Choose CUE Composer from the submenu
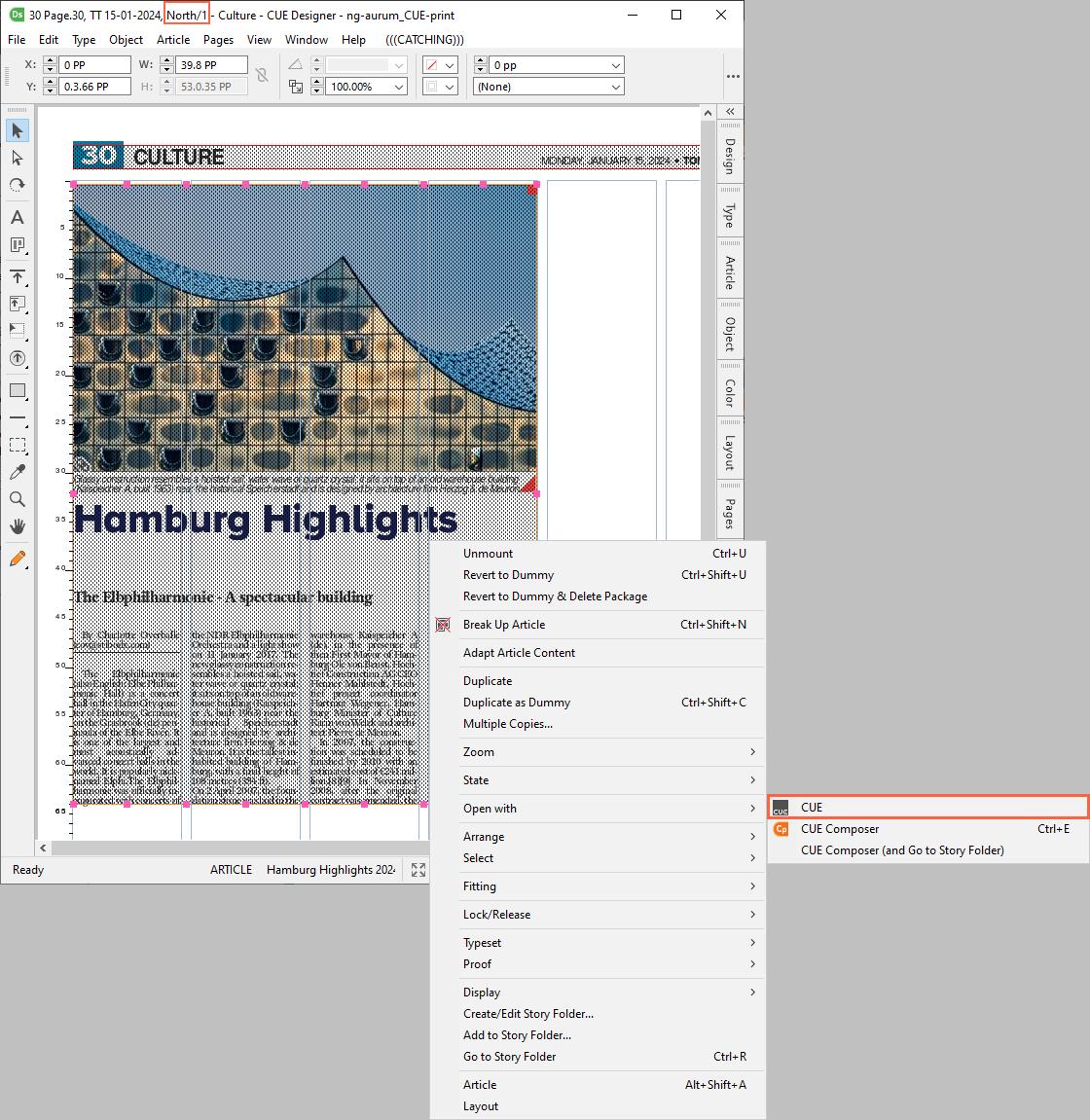Viewport: 1090px width, 1120px height. 839,829
